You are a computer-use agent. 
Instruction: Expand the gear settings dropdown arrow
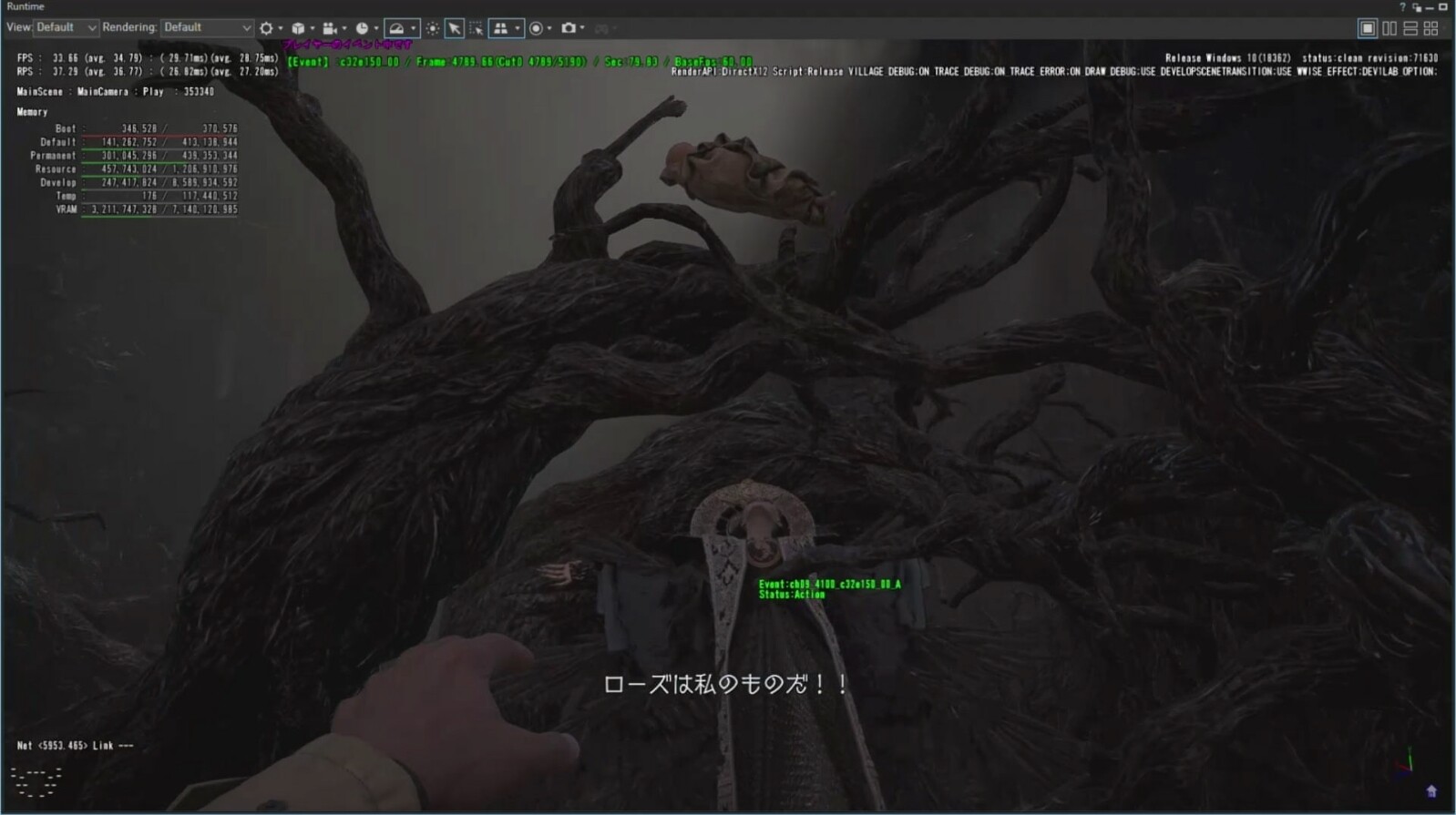280,28
